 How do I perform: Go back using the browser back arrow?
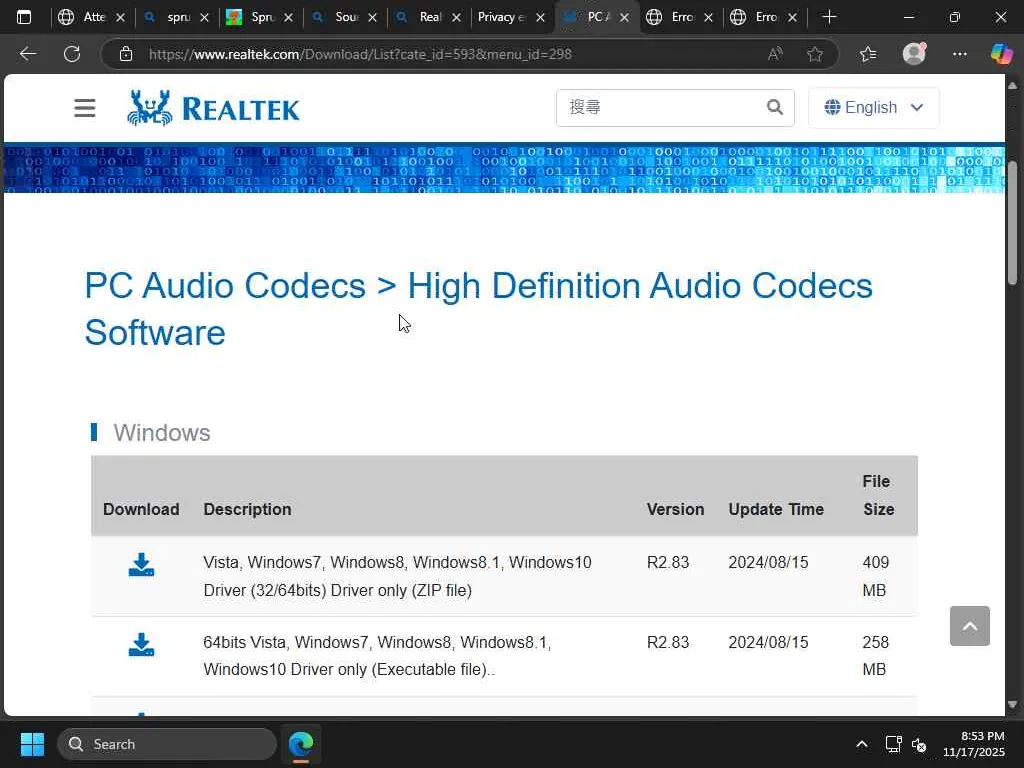pyautogui.click(x=27, y=54)
